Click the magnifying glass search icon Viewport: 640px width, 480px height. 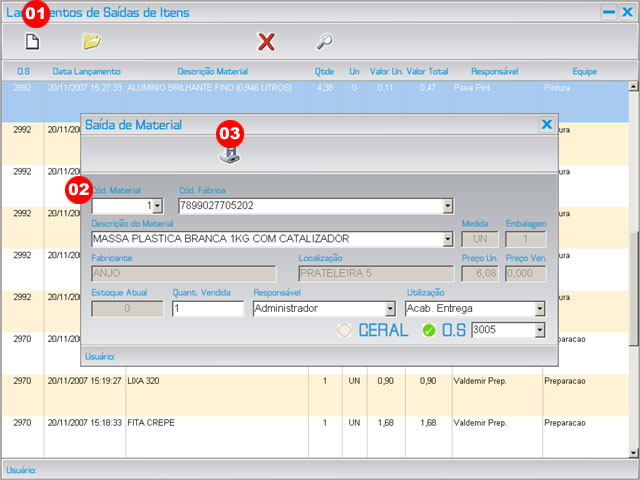click(x=324, y=41)
